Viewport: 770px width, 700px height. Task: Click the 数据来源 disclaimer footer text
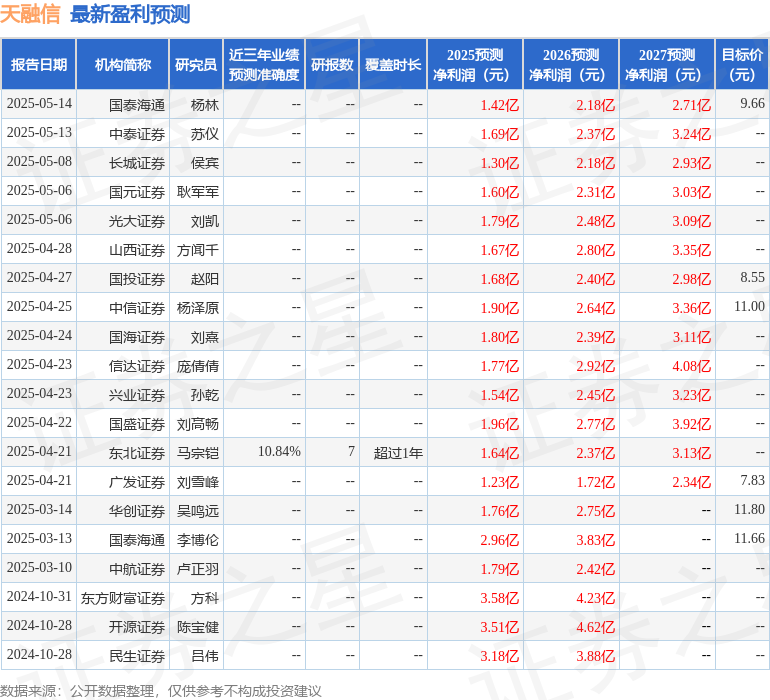coord(161,691)
